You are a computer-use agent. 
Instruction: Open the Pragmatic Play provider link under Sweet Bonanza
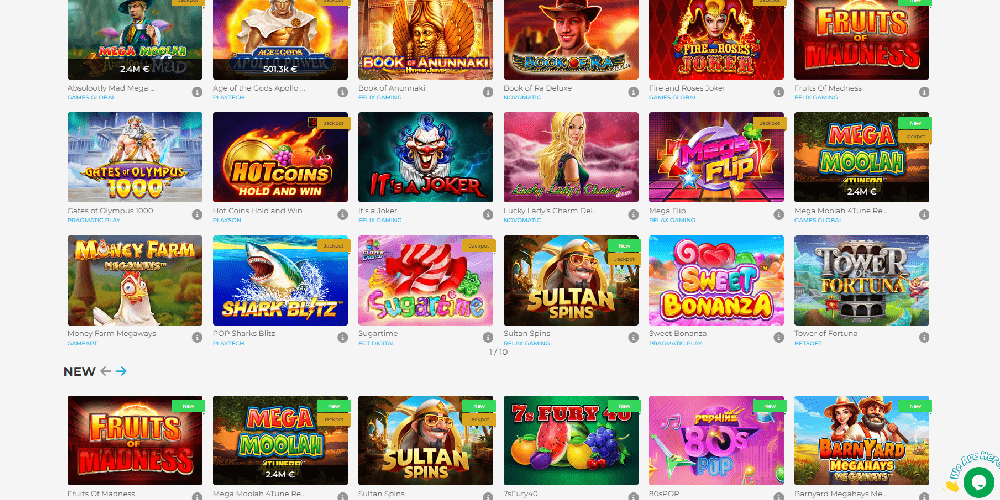click(675, 343)
